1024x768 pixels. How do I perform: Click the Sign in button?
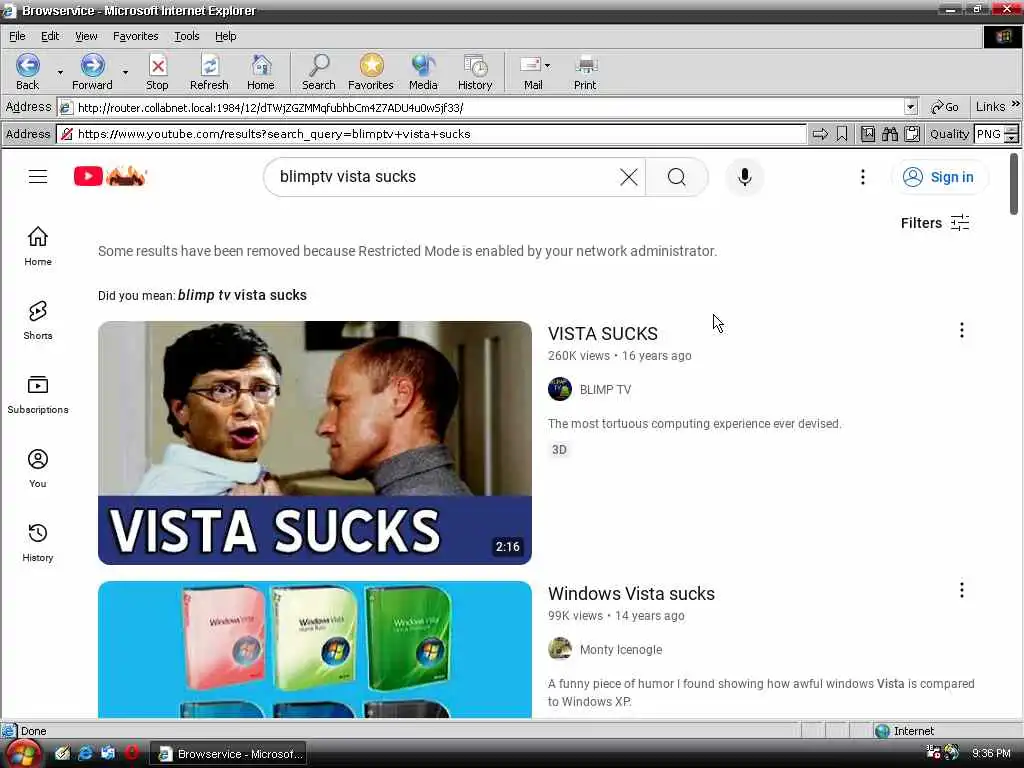(939, 177)
